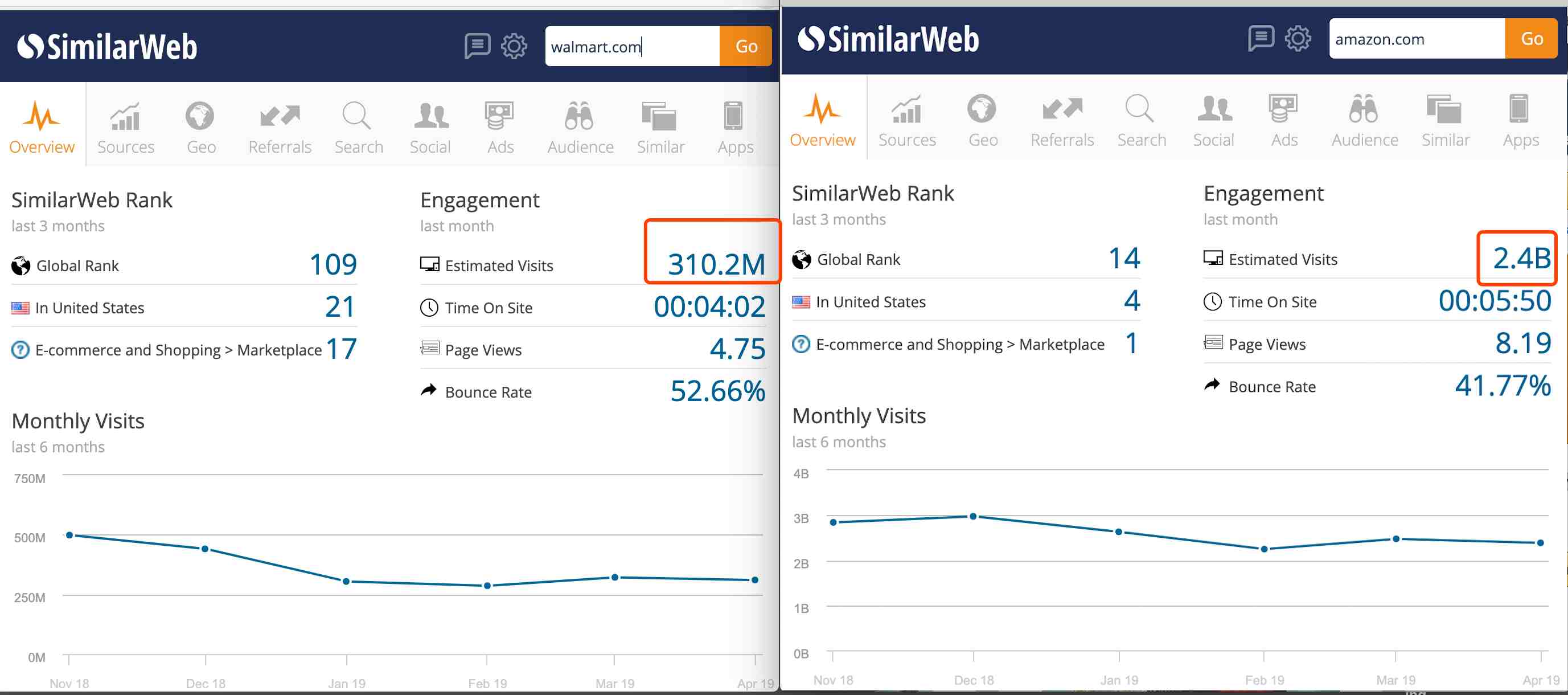This screenshot has width=1568, height=695.
Task: Click walmart Time On Site 00:04:02
Action: (710, 306)
